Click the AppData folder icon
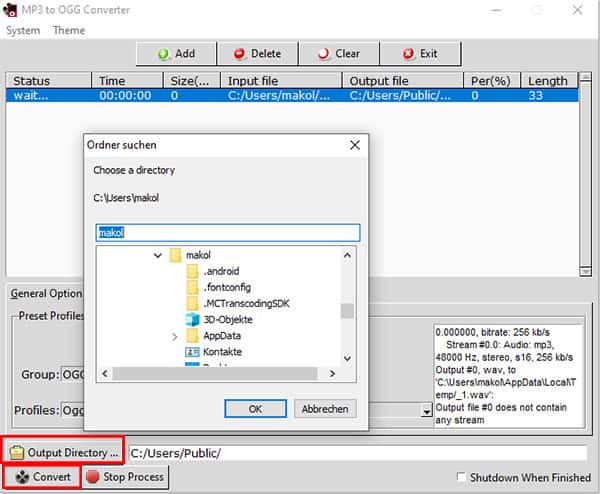This screenshot has width=600, height=494. pos(192,336)
